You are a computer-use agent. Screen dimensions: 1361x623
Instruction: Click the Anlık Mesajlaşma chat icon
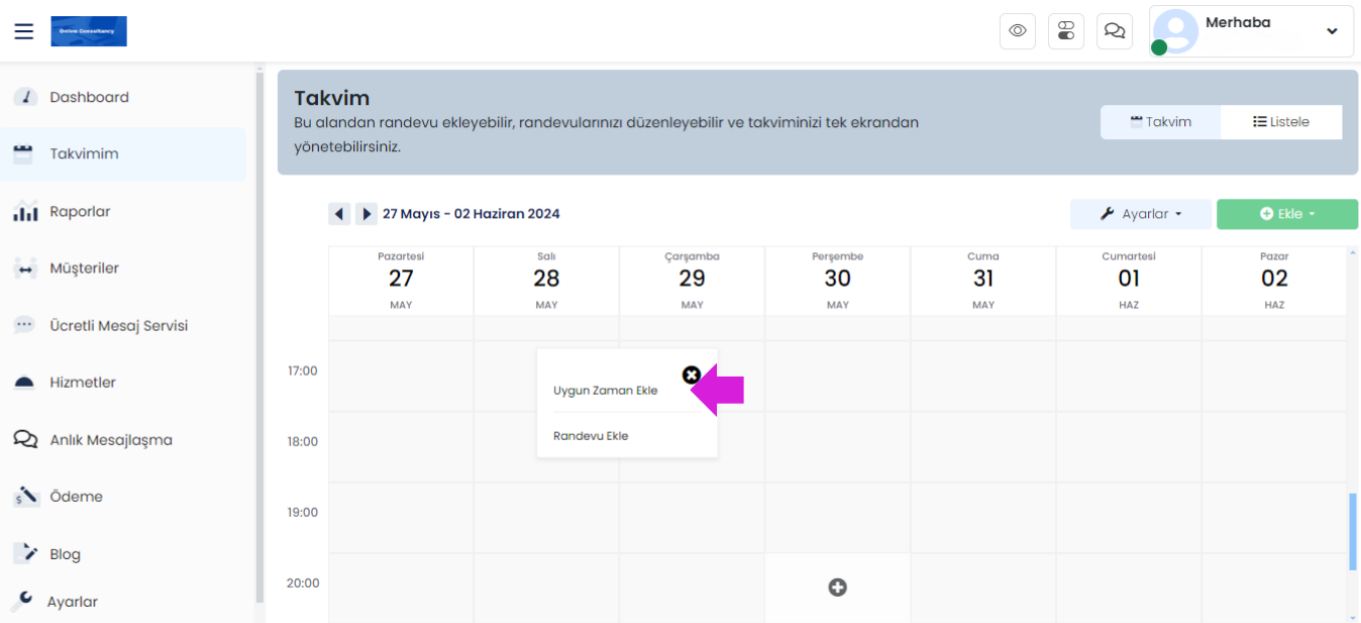[x=25, y=439]
